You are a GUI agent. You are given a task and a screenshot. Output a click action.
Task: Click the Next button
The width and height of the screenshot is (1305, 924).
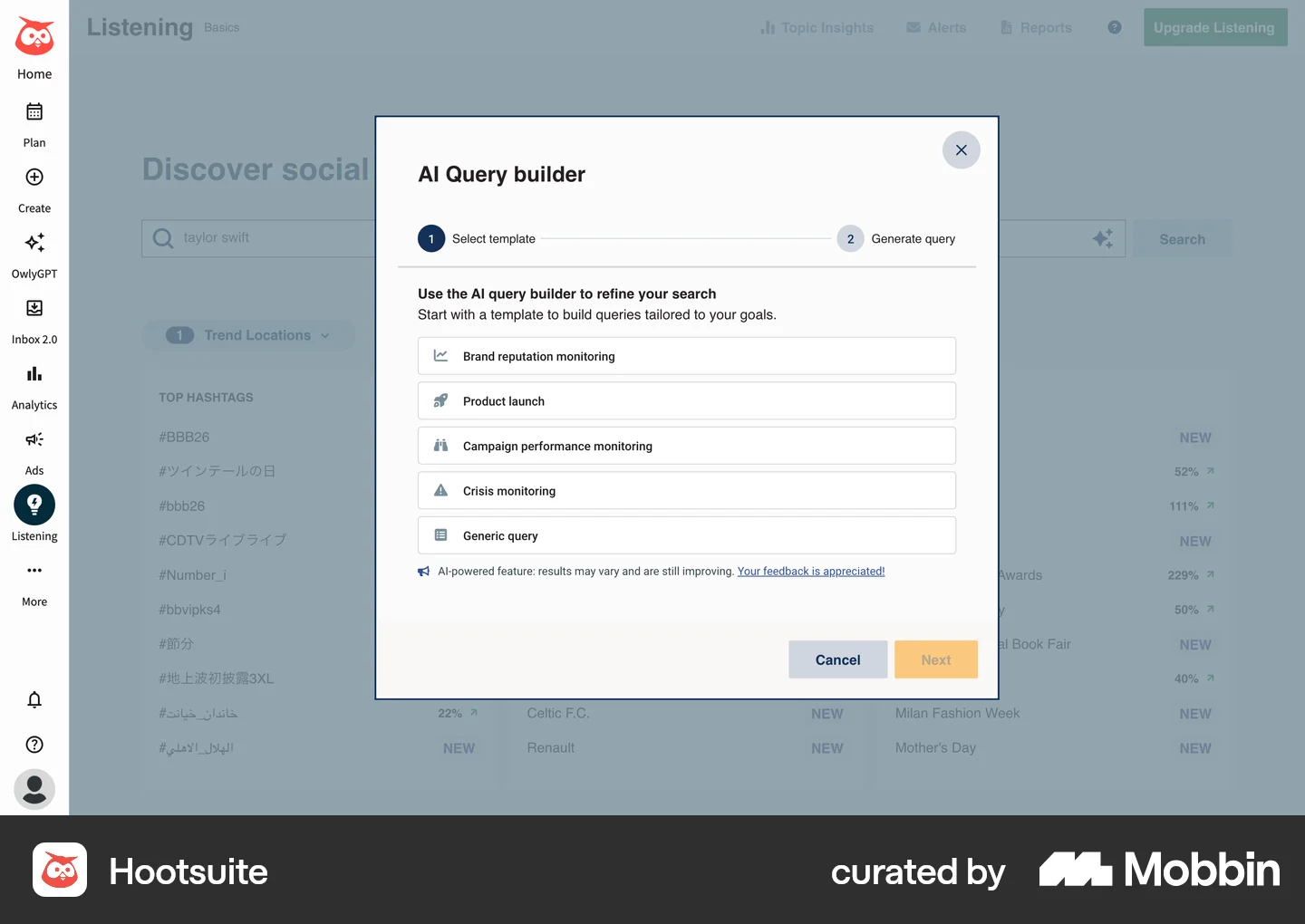coord(936,659)
